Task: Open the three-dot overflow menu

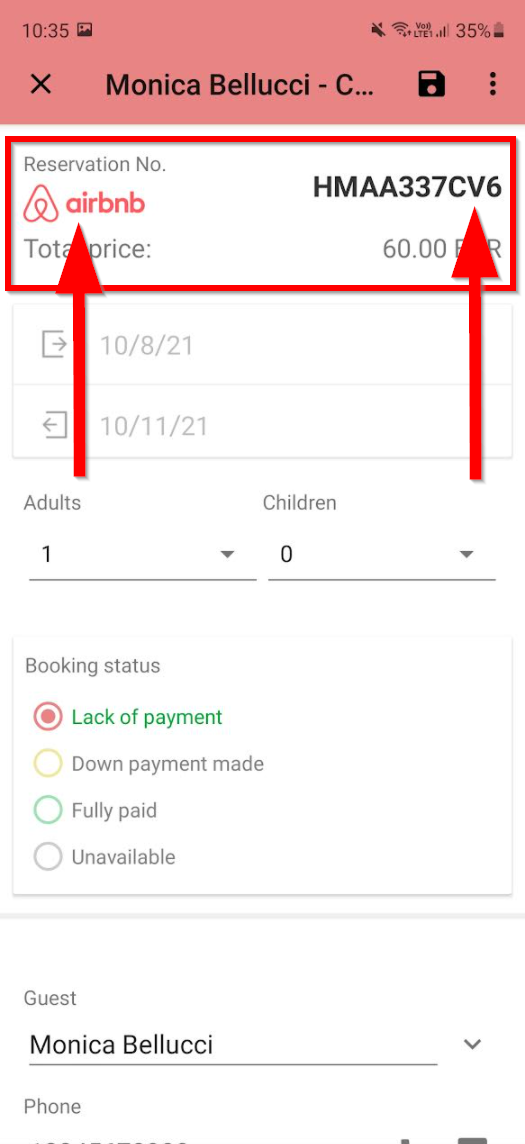Action: tap(493, 85)
